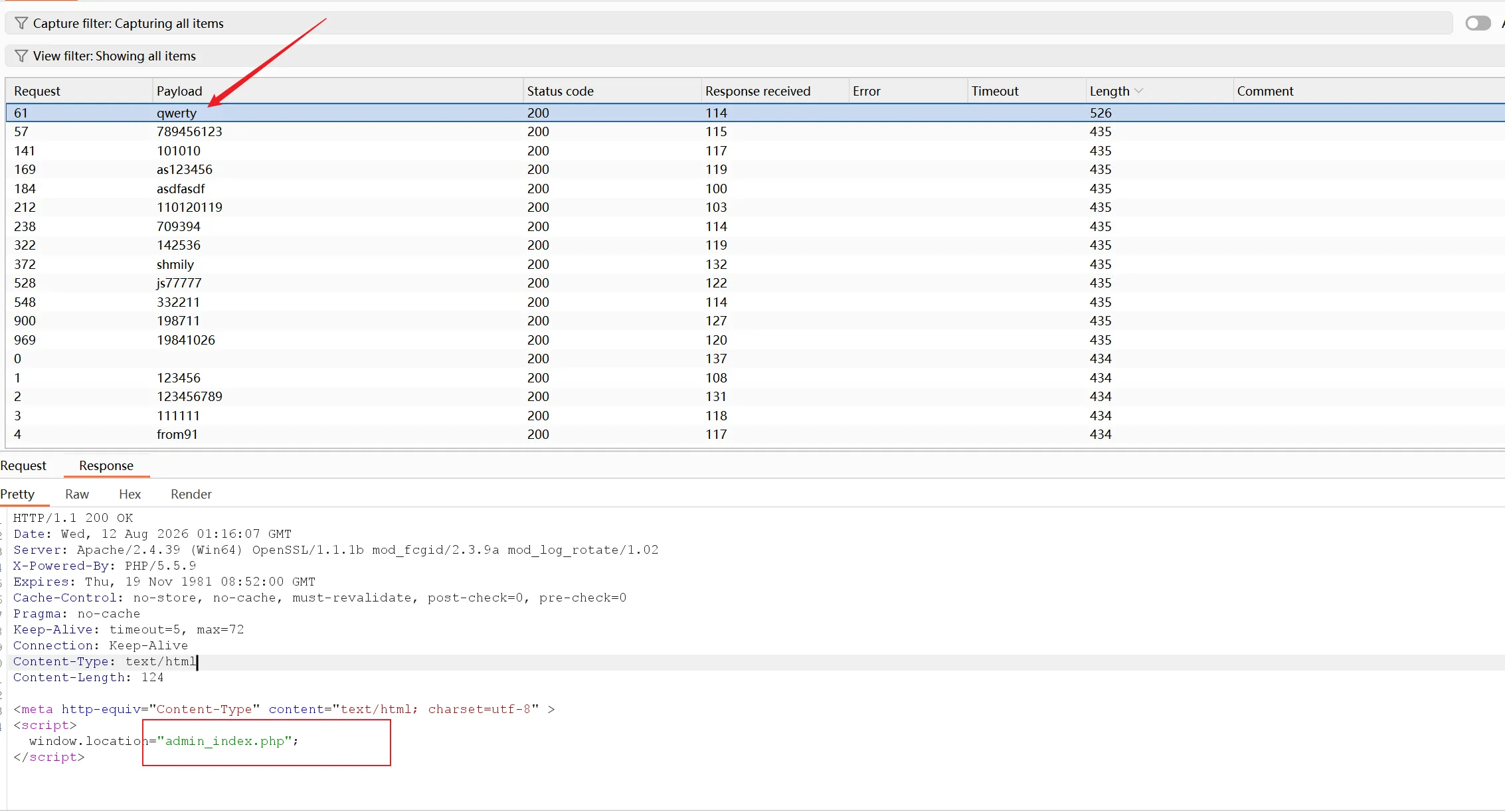Select the row with payload 110120119
This screenshot has height=812, width=1505.
754,207
